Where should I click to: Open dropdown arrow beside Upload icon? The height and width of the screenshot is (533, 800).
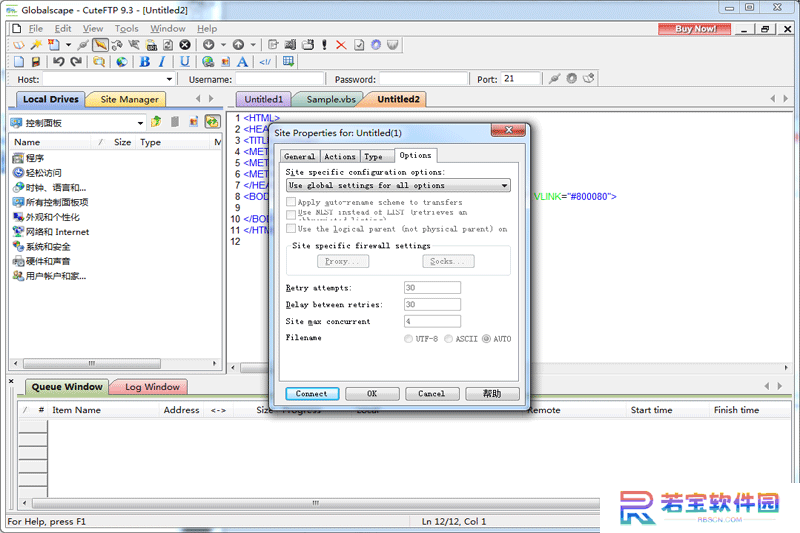pyautogui.click(x=253, y=45)
